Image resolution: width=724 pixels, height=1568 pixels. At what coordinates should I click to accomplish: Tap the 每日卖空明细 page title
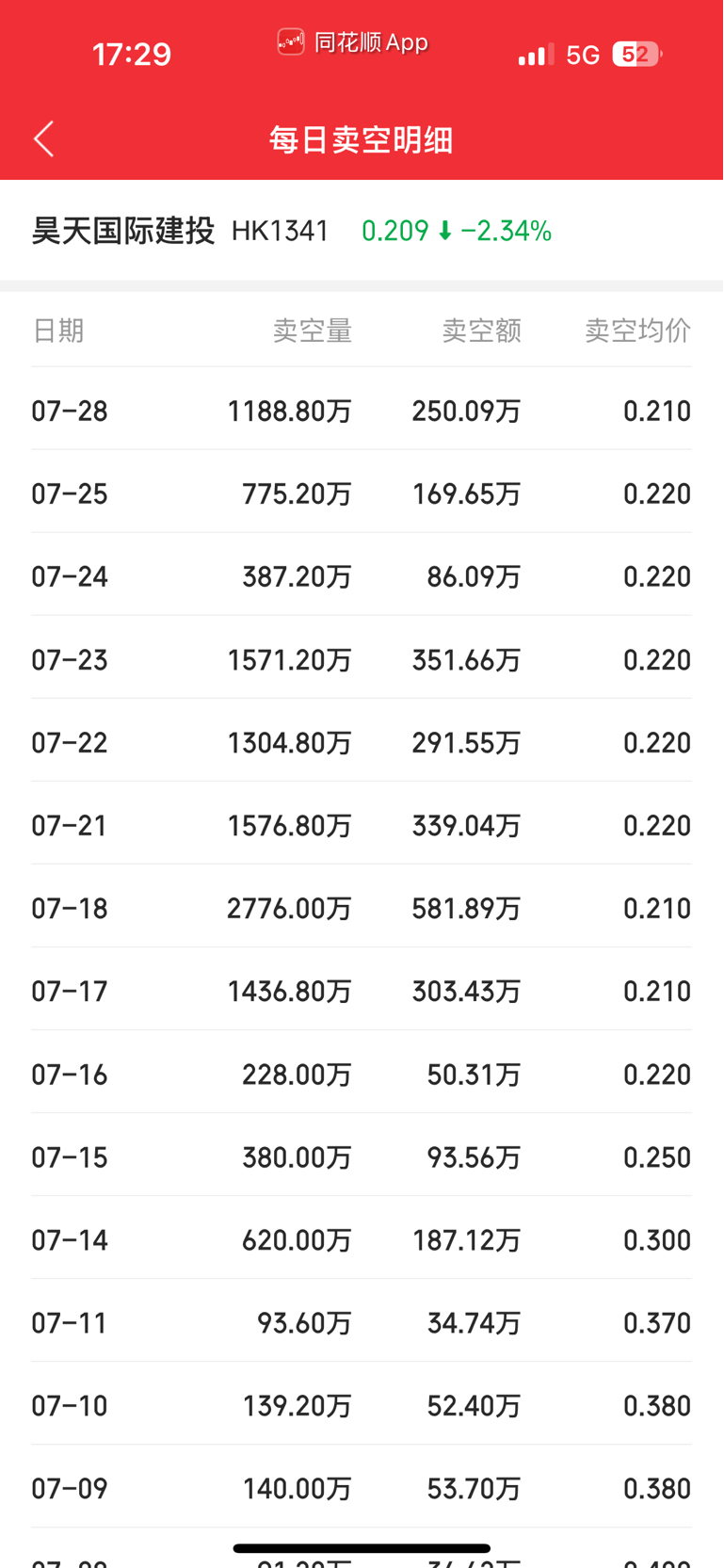point(362,139)
